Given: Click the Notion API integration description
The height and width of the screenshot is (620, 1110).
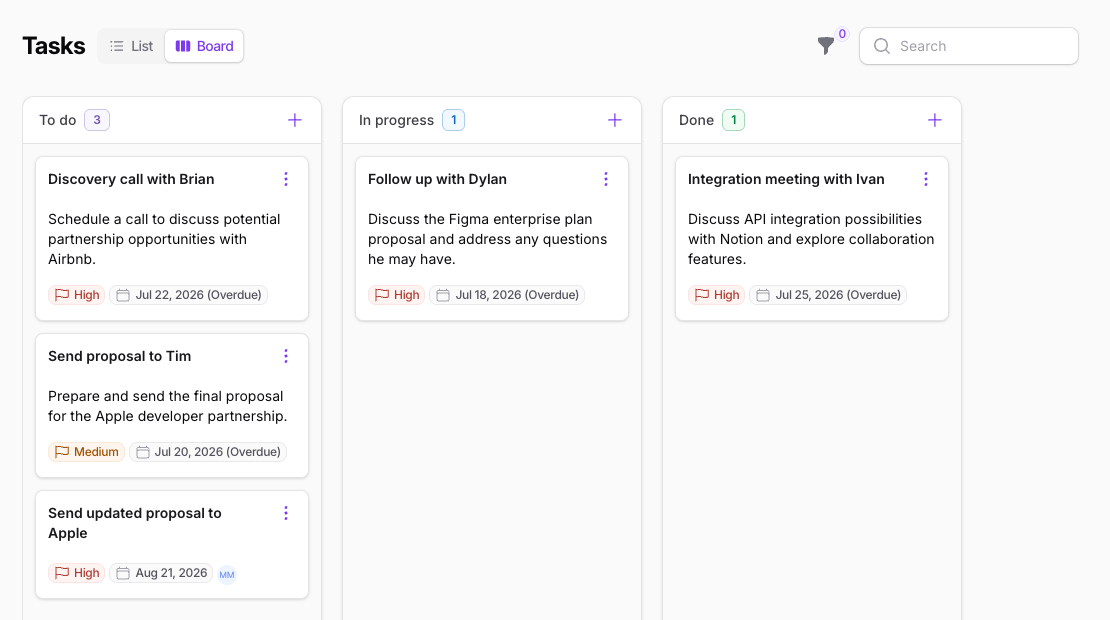Looking at the screenshot, I should click(x=811, y=239).
